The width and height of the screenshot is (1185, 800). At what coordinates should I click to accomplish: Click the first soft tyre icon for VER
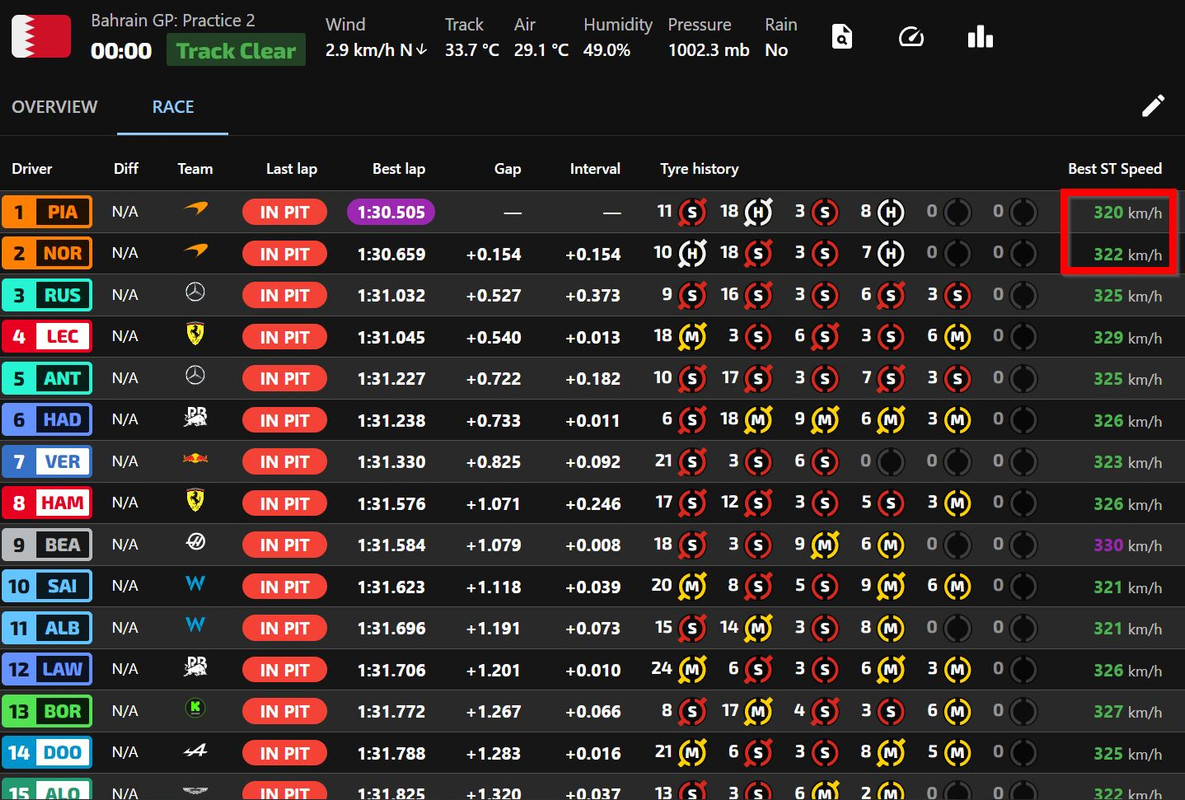click(x=692, y=462)
